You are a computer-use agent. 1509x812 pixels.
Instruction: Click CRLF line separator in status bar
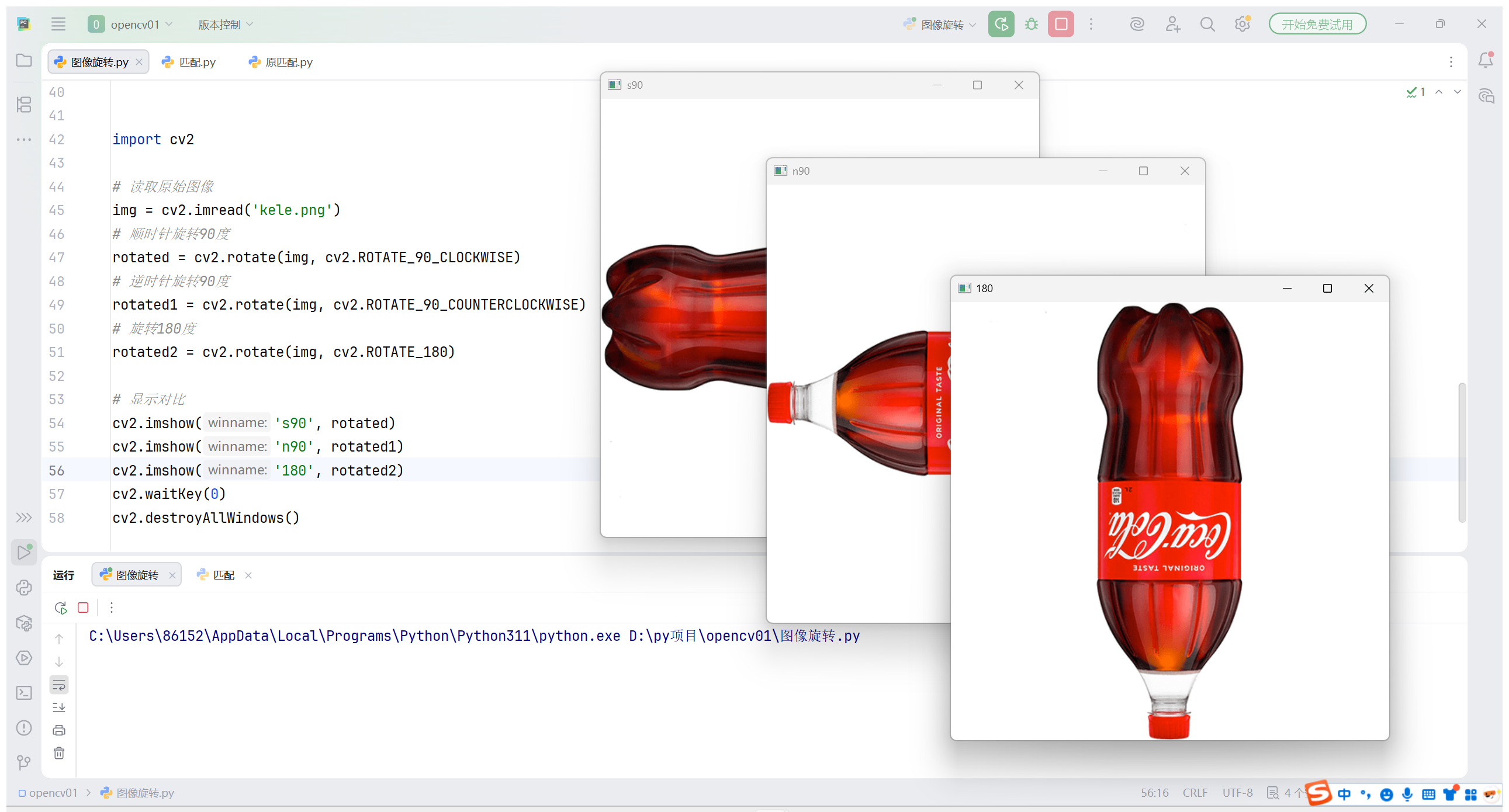tap(1195, 793)
